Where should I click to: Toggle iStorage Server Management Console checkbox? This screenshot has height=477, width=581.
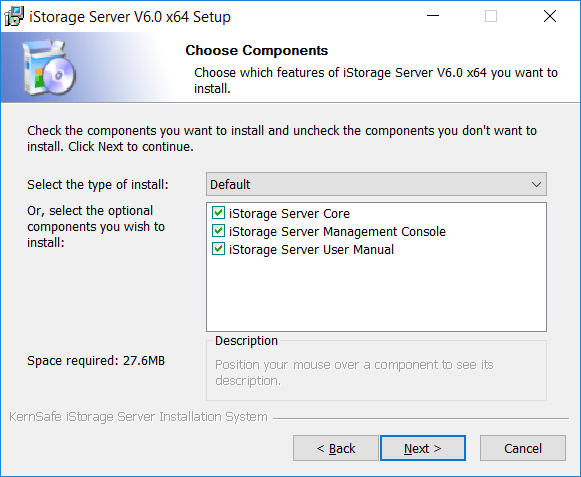(x=218, y=231)
